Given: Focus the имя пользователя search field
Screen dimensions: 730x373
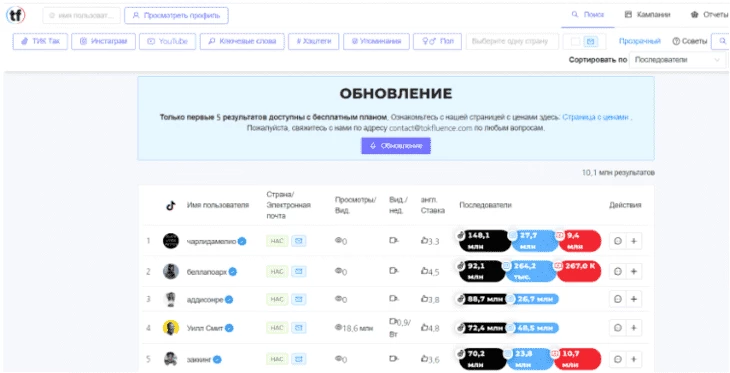Looking at the screenshot, I should 81,15.
